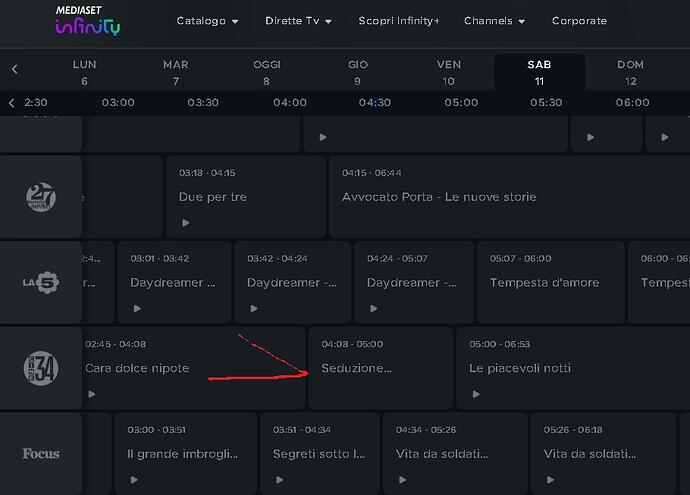Image resolution: width=690 pixels, height=495 pixels.
Task: Play the 03:01 - 03:42 Daydreamer episode
Action: click(137, 308)
